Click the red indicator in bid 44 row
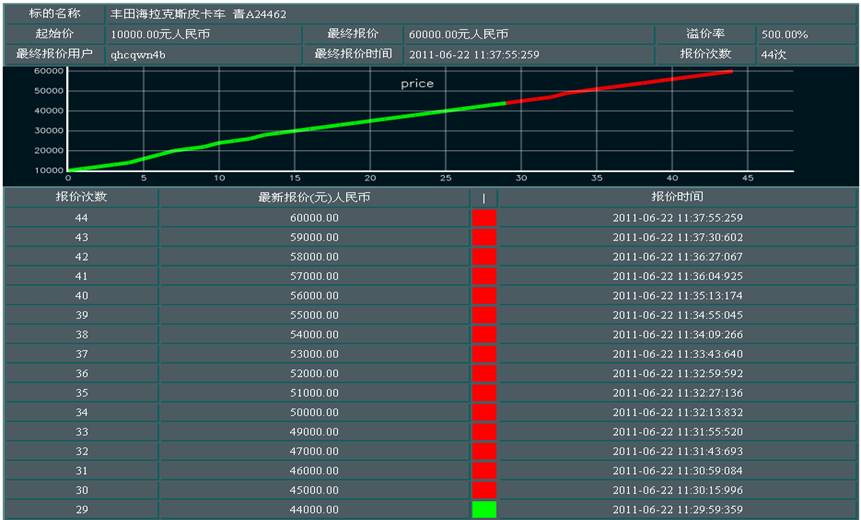 (483, 217)
